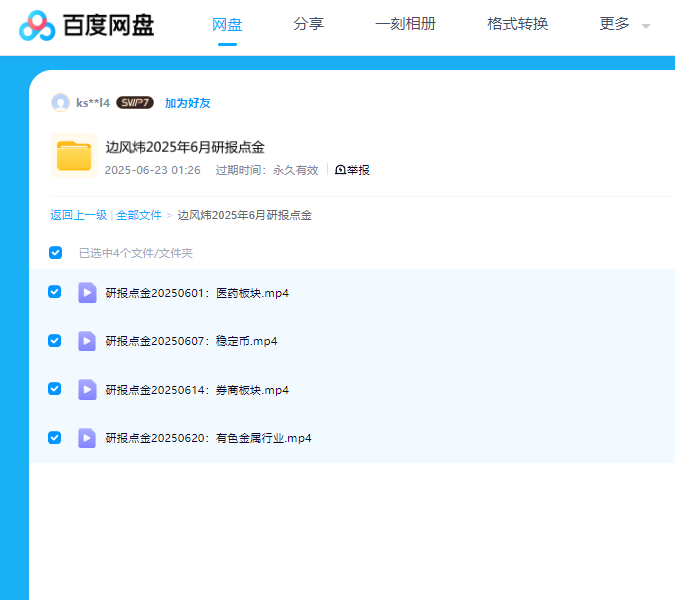Switch to the 分享 tab

(309, 25)
